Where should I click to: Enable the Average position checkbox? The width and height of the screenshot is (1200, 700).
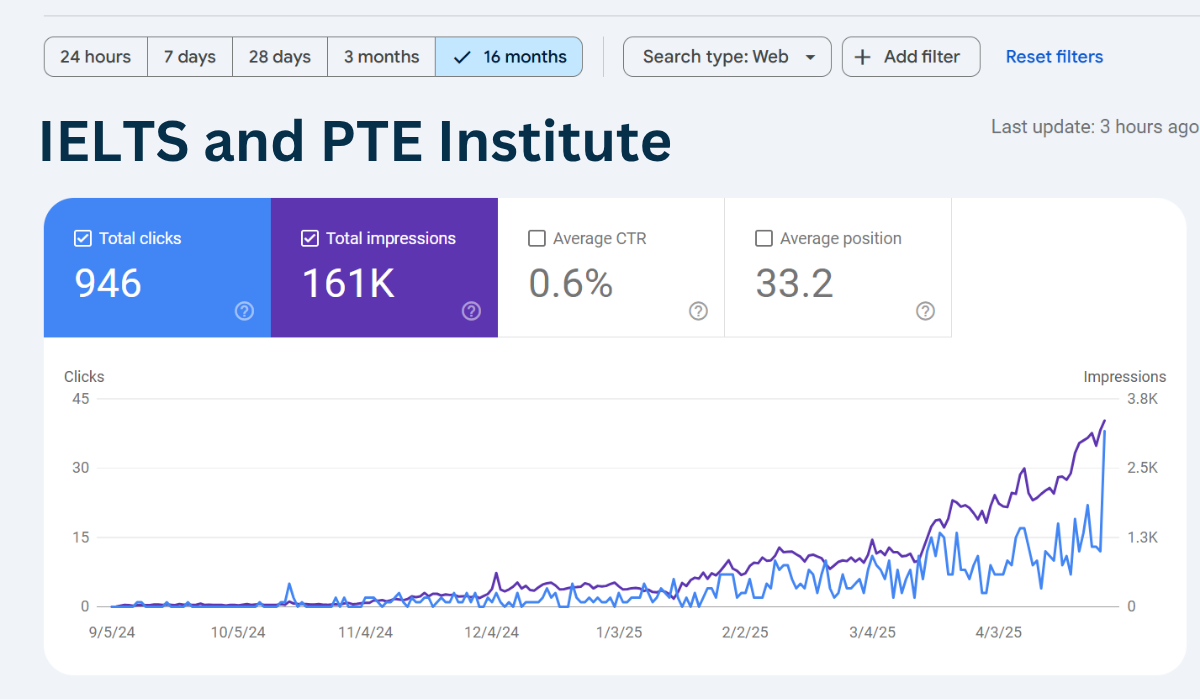click(764, 238)
